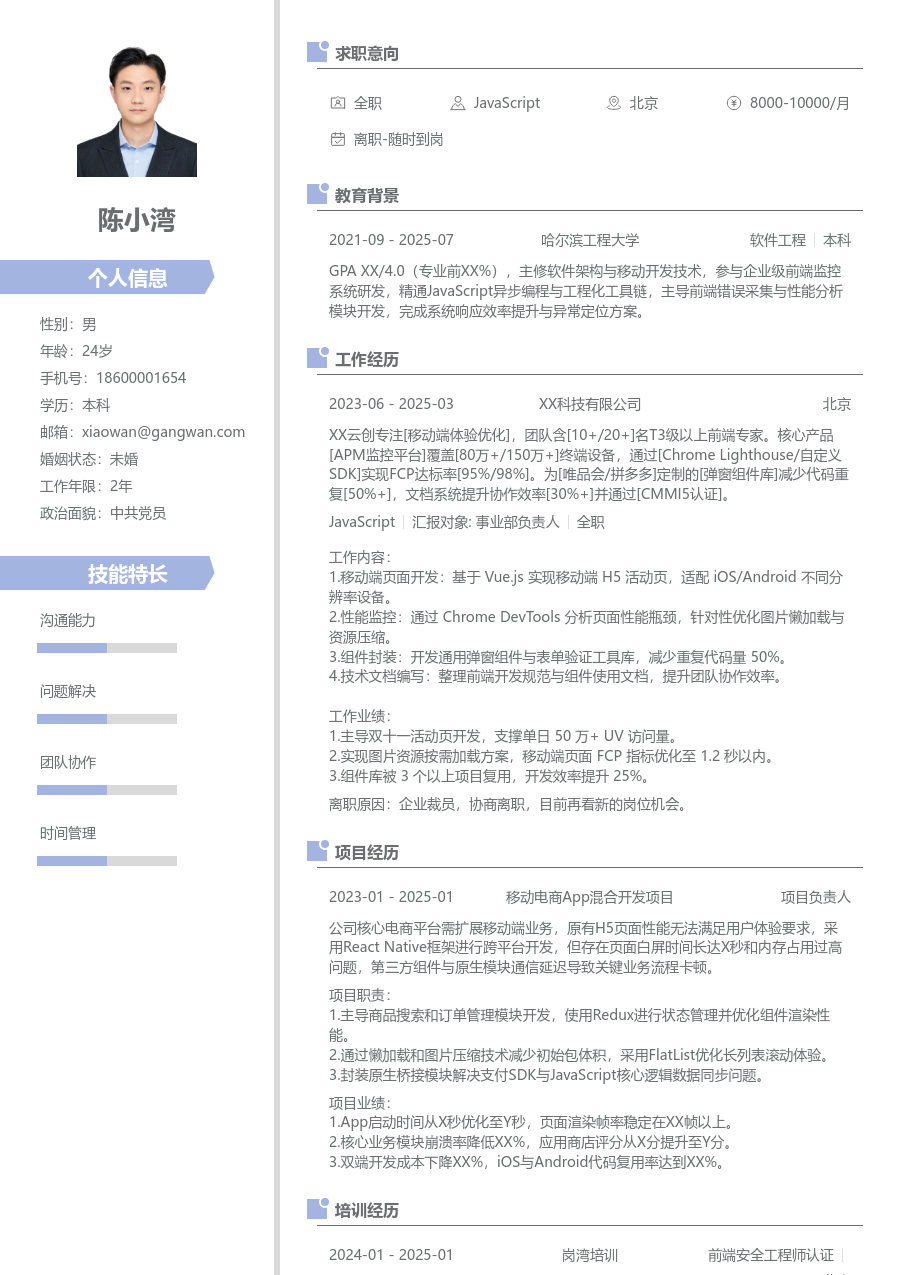Click the briefcase icon beside 全职
The width and height of the screenshot is (900, 1275).
pos(337,102)
